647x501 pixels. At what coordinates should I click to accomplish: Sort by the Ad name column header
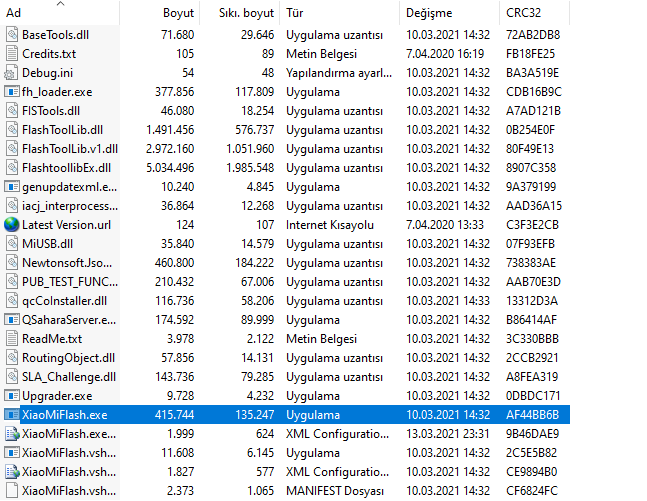pos(60,12)
